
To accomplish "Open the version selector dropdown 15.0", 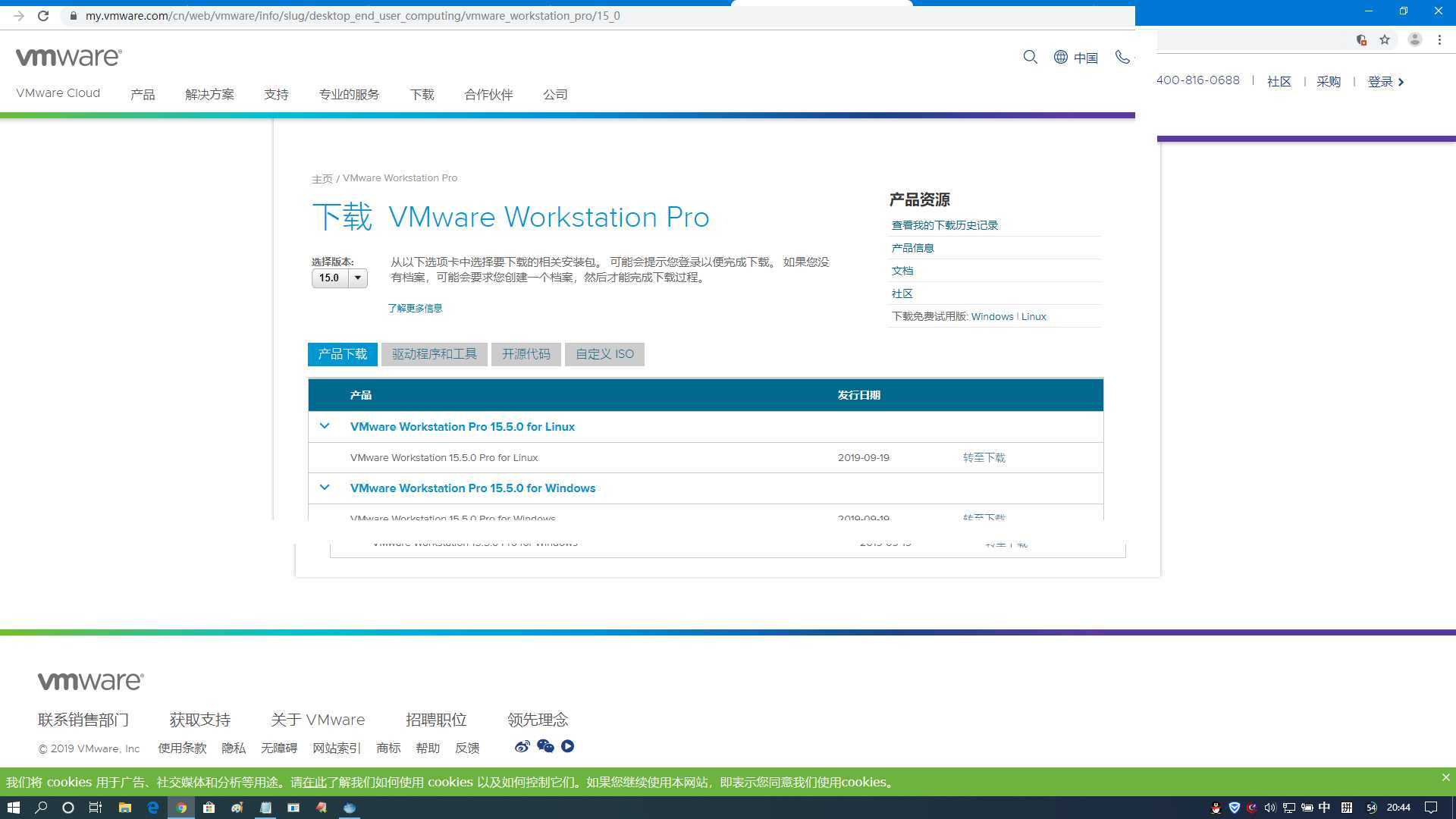I will tap(339, 278).
